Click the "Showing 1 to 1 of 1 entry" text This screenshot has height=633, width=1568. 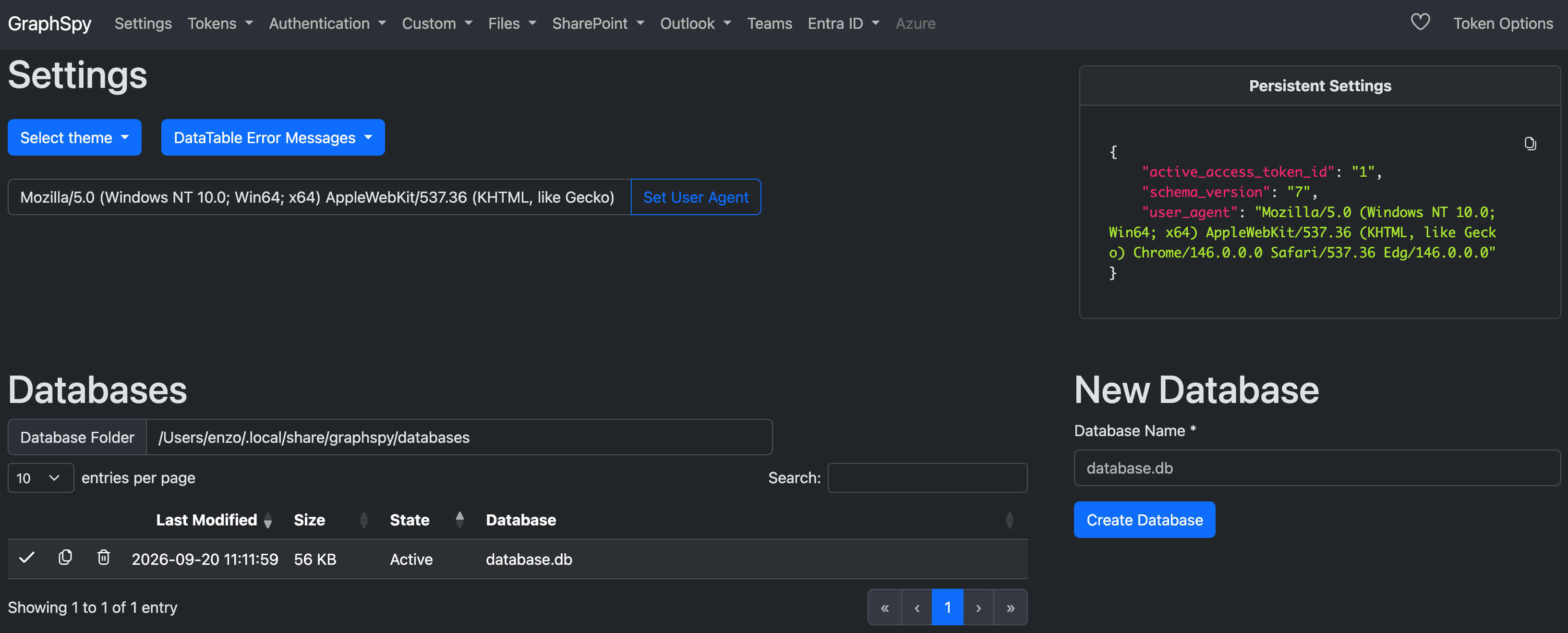(93, 608)
